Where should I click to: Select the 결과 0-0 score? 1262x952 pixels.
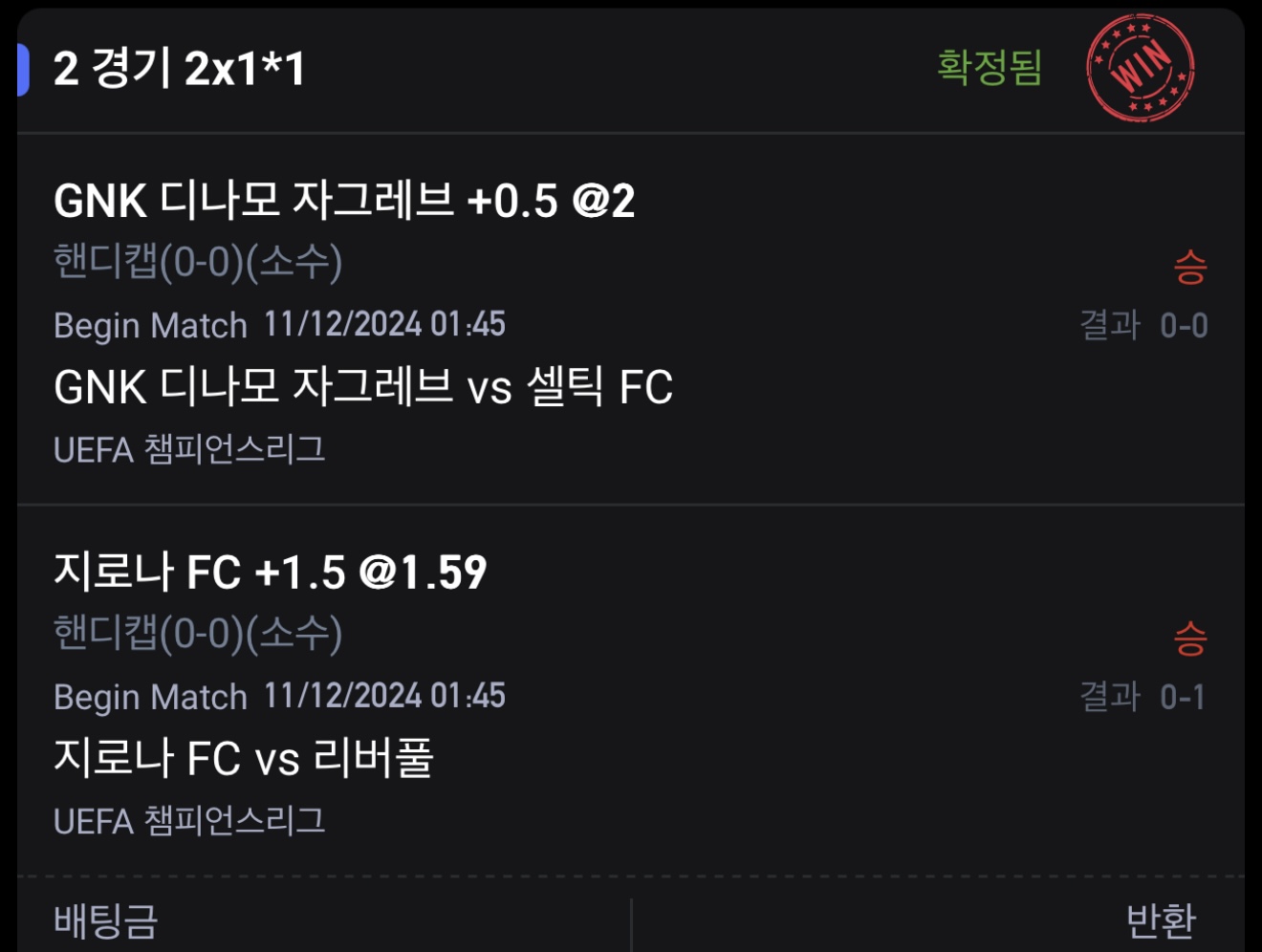click(1143, 326)
